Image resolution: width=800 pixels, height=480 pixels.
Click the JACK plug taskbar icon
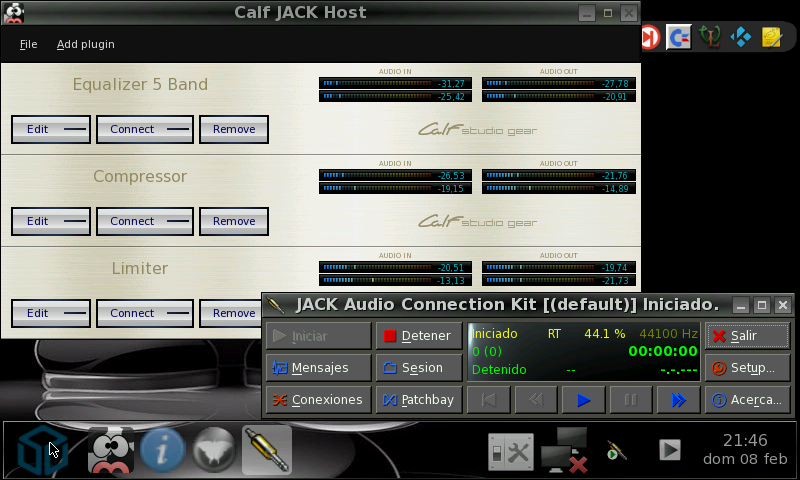point(267,450)
